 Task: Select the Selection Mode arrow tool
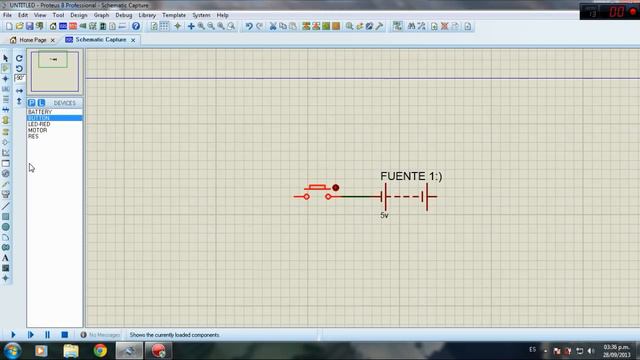point(6,58)
